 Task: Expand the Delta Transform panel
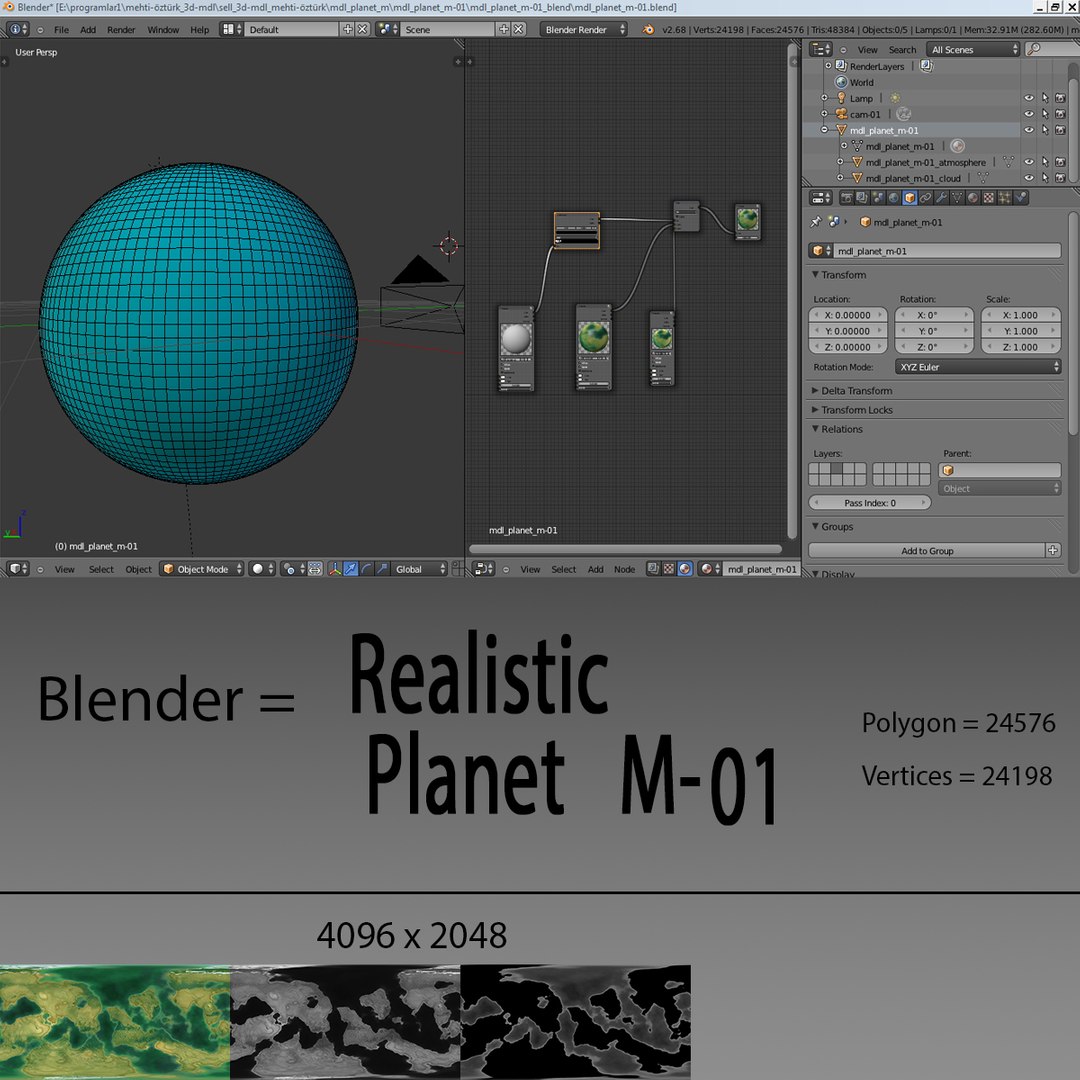coord(816,391)
